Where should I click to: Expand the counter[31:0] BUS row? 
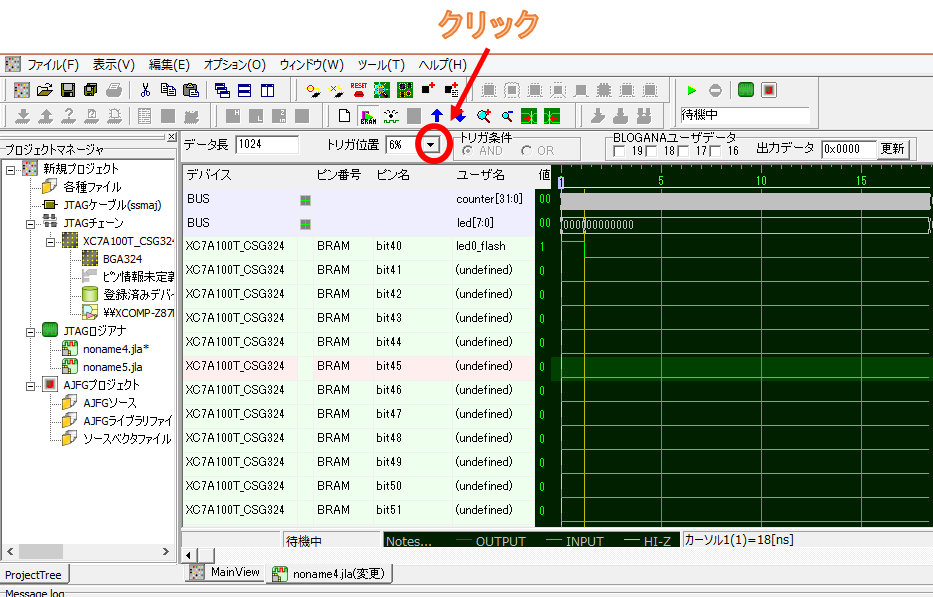click(306, 199)
